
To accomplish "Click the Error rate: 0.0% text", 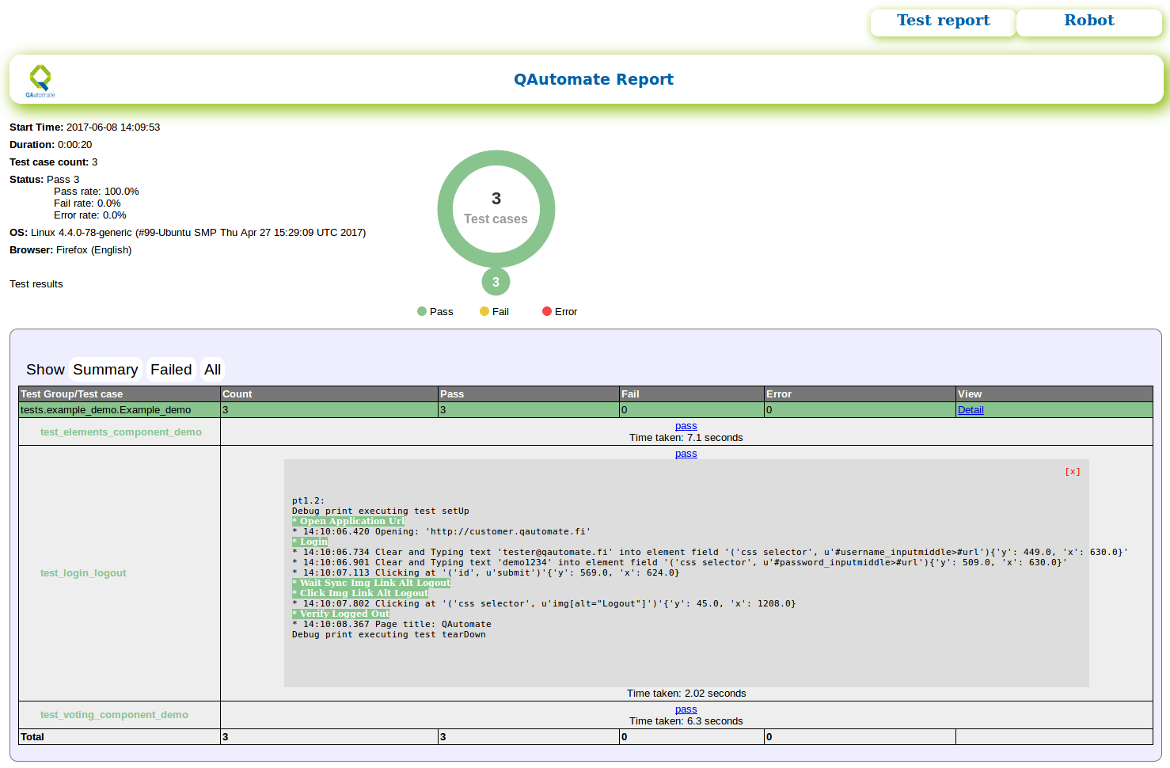I will [x=90, y=216].
